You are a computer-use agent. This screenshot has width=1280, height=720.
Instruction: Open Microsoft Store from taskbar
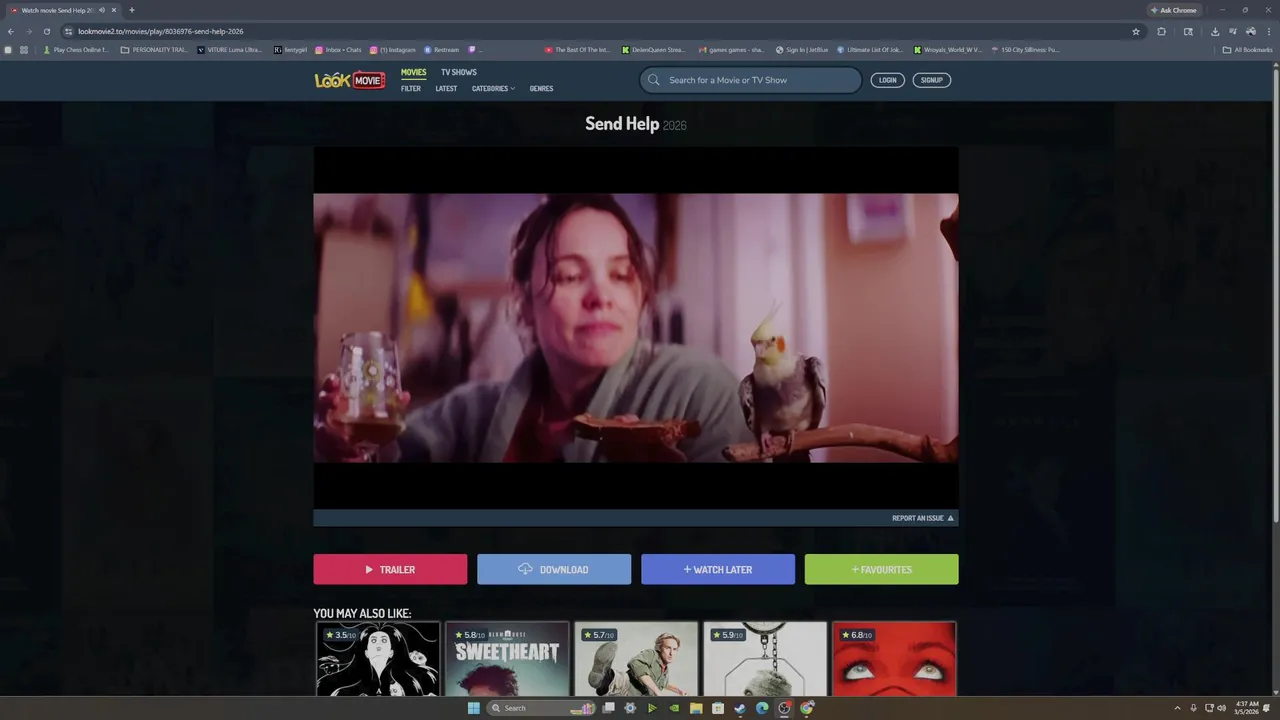coord(718,708)
